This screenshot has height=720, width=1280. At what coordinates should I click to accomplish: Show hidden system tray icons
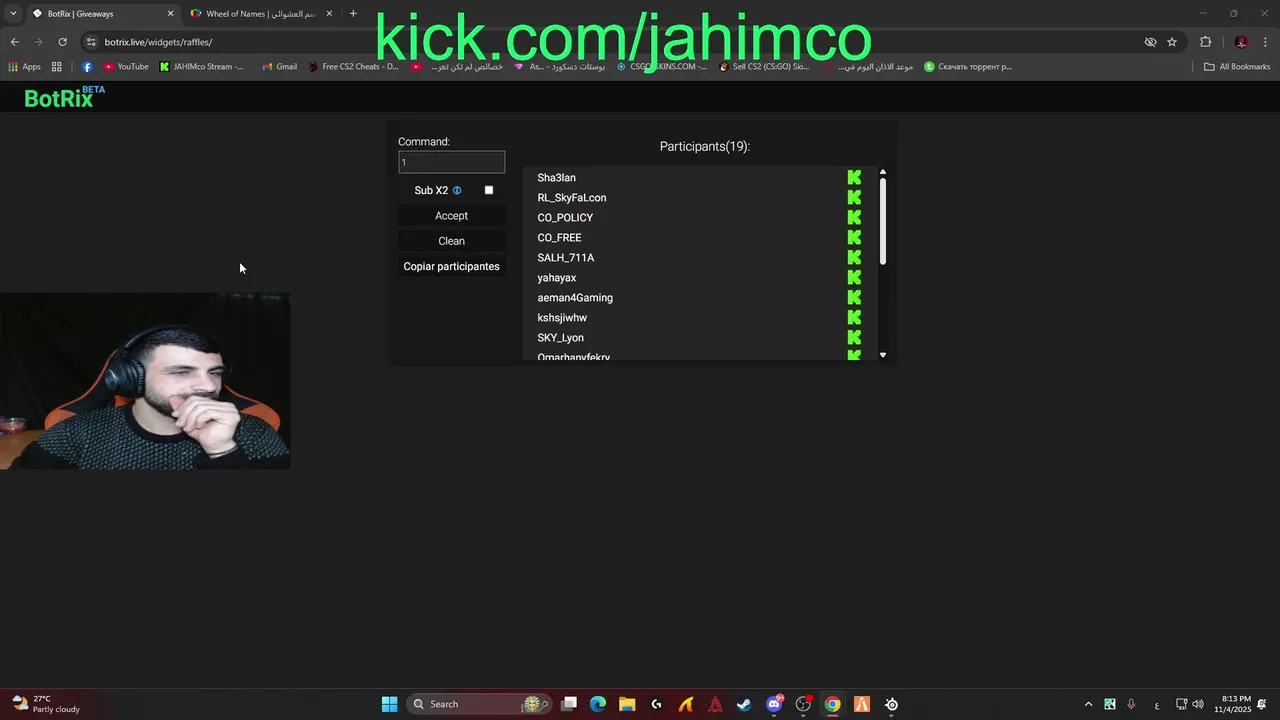point(1088,704)
